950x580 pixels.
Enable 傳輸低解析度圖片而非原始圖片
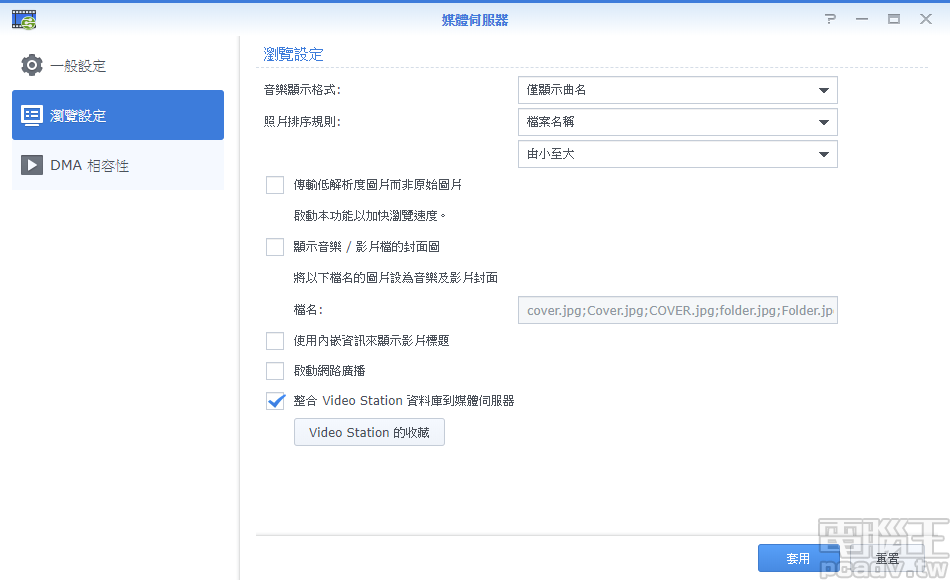[275, 184]
